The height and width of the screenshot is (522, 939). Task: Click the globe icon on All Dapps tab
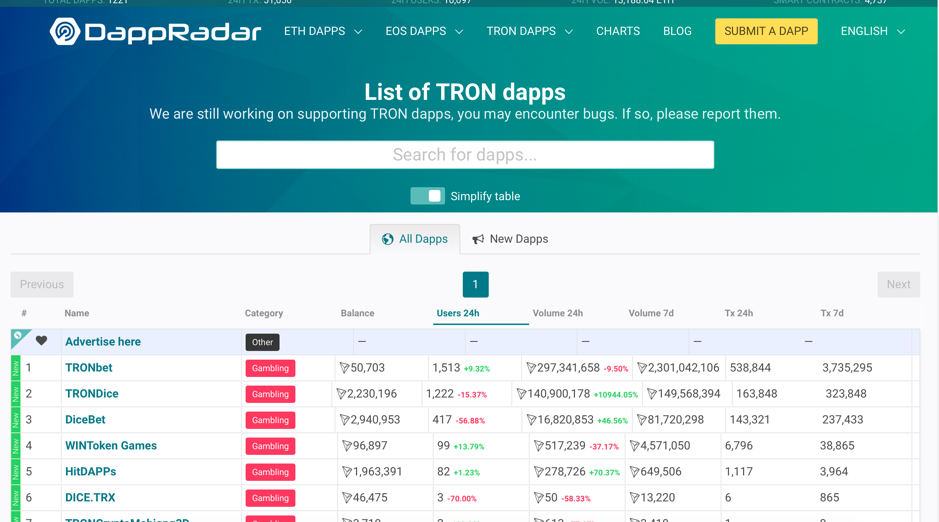point(387,239)
